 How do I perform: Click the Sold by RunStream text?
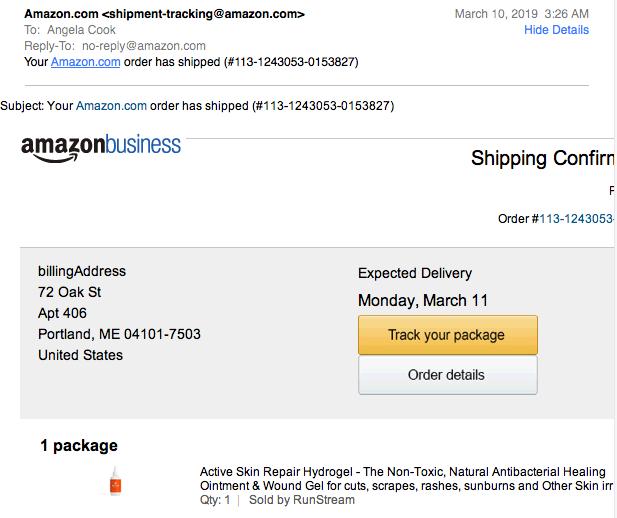pyautogui.click(x=302, y=500)
